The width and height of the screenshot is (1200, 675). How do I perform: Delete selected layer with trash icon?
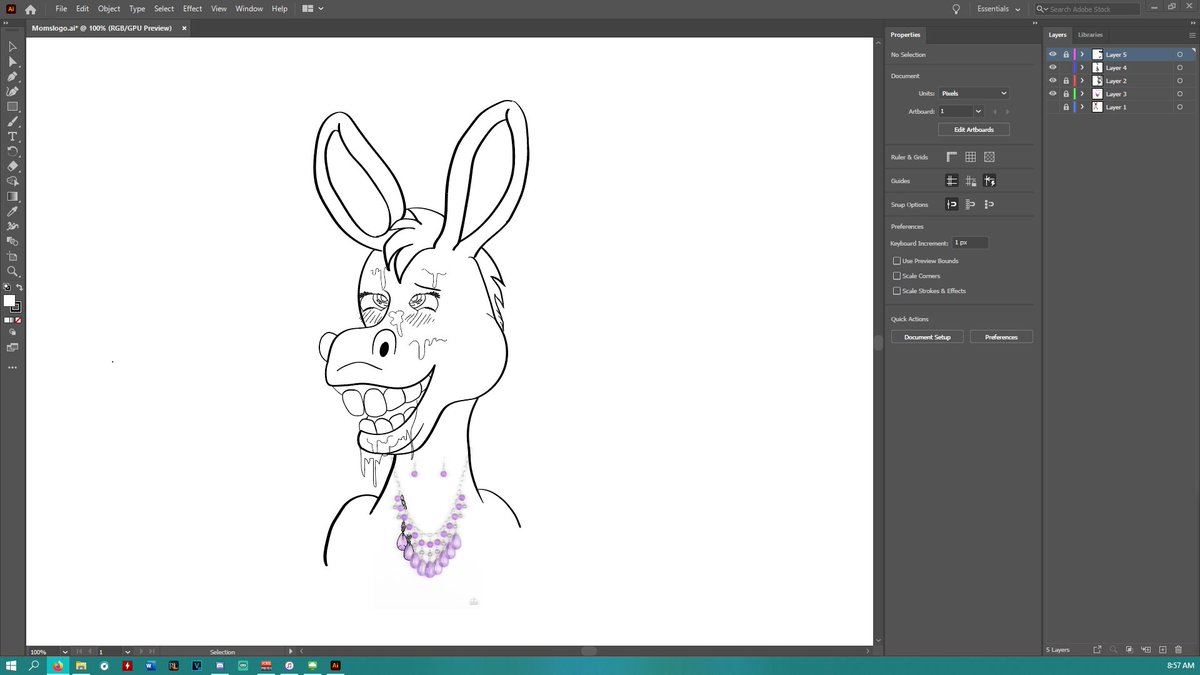1179,650
